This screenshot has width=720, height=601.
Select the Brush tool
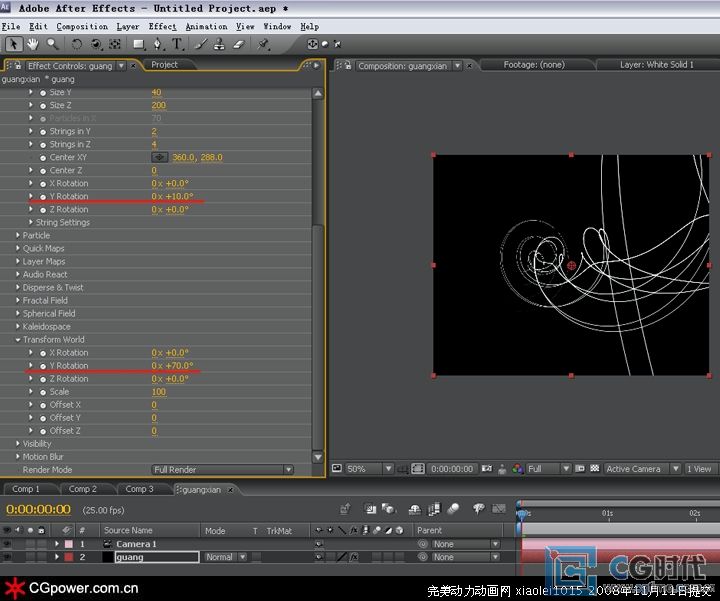coord(201,44)
